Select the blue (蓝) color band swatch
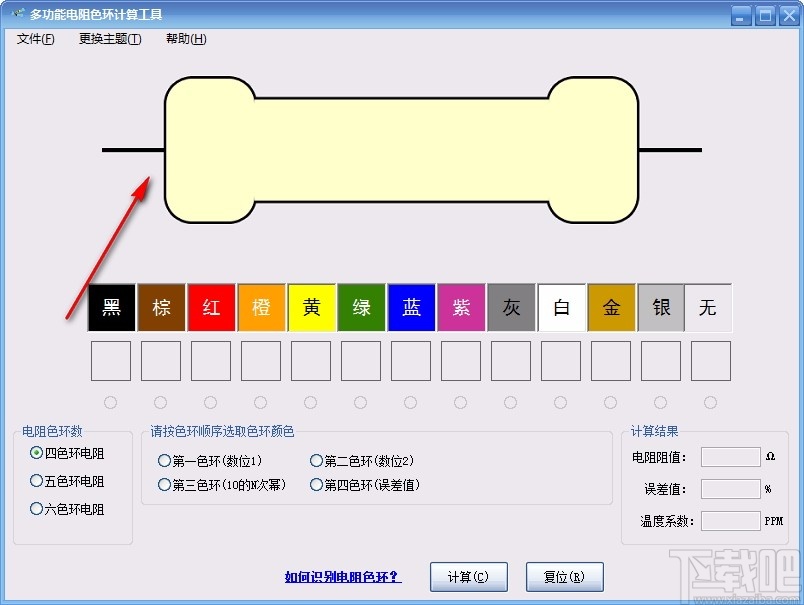The height and width of the screenshot is (605, 804). [411, 308]
